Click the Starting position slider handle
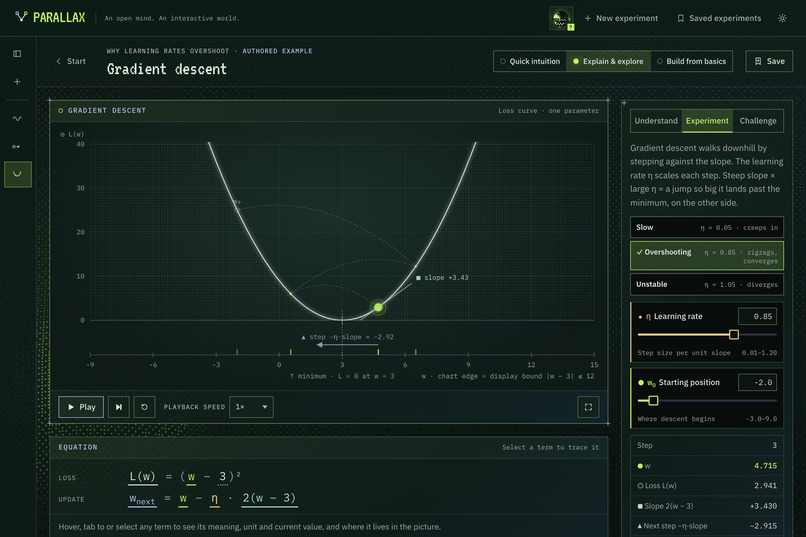The height and width of the screenshot is (537, 806). point(653,400)
